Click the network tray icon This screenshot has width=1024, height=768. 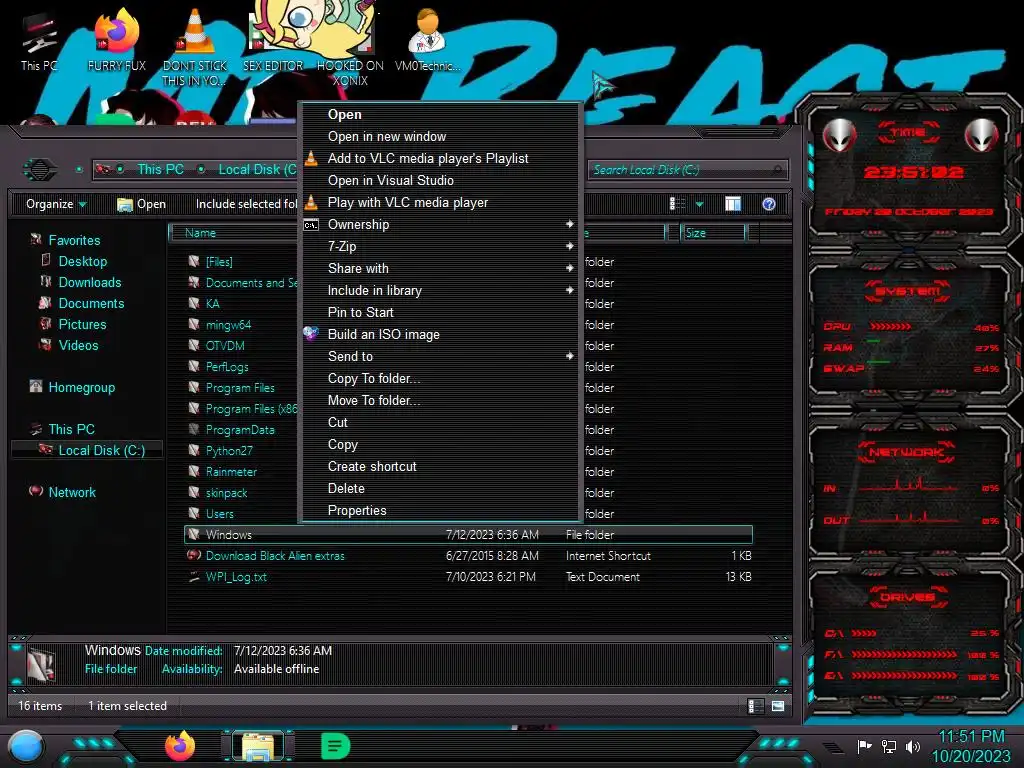click(889, 746)
